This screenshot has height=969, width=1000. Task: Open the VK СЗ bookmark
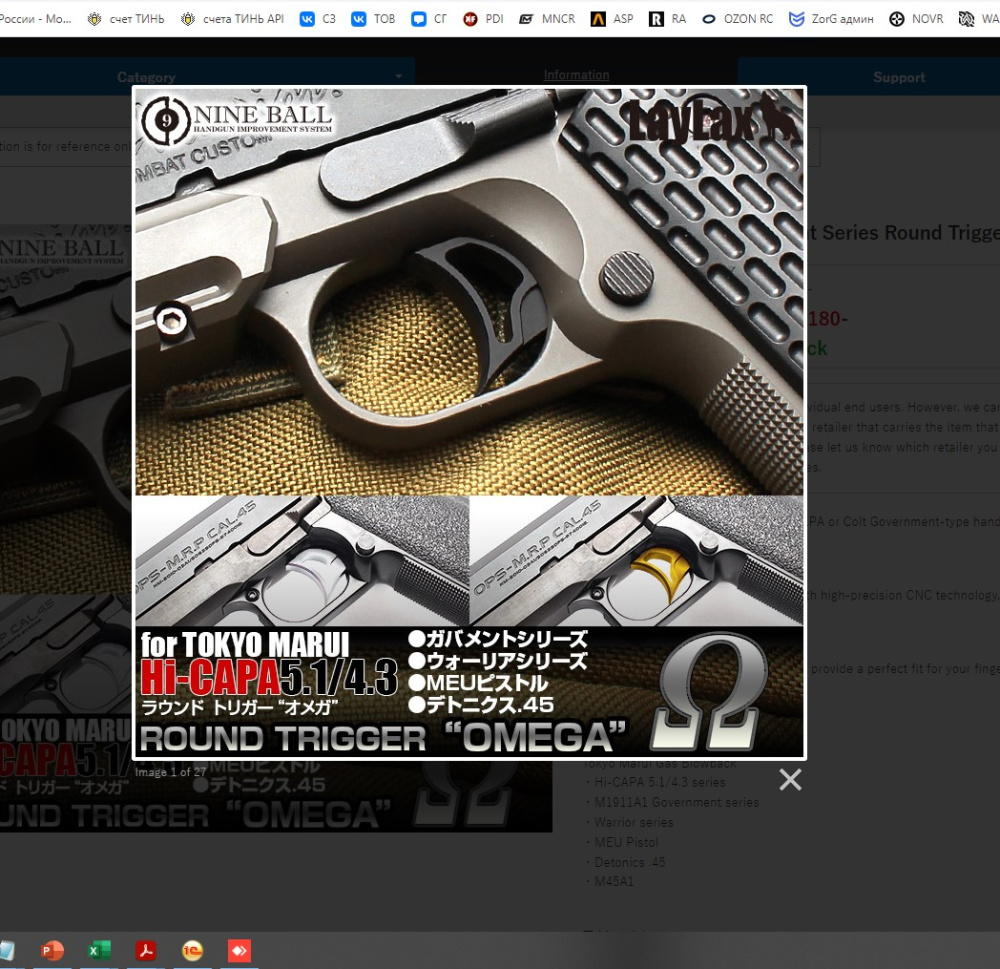tap(318, 19)
